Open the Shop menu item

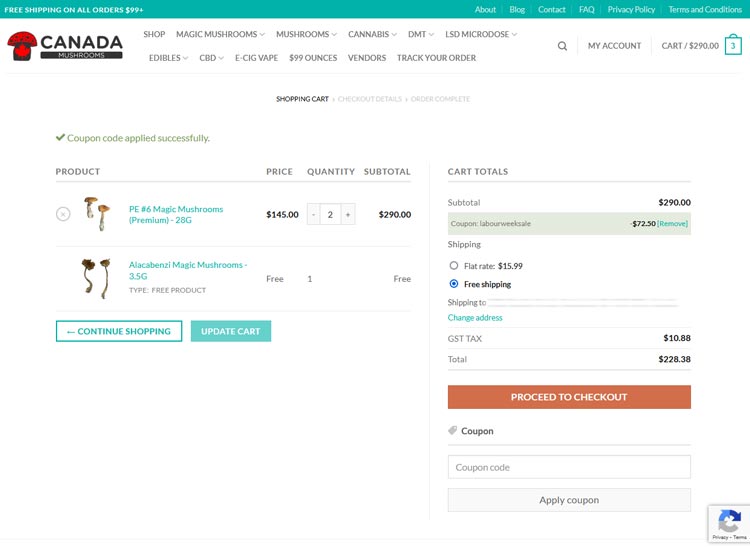(x=154, y=34)
